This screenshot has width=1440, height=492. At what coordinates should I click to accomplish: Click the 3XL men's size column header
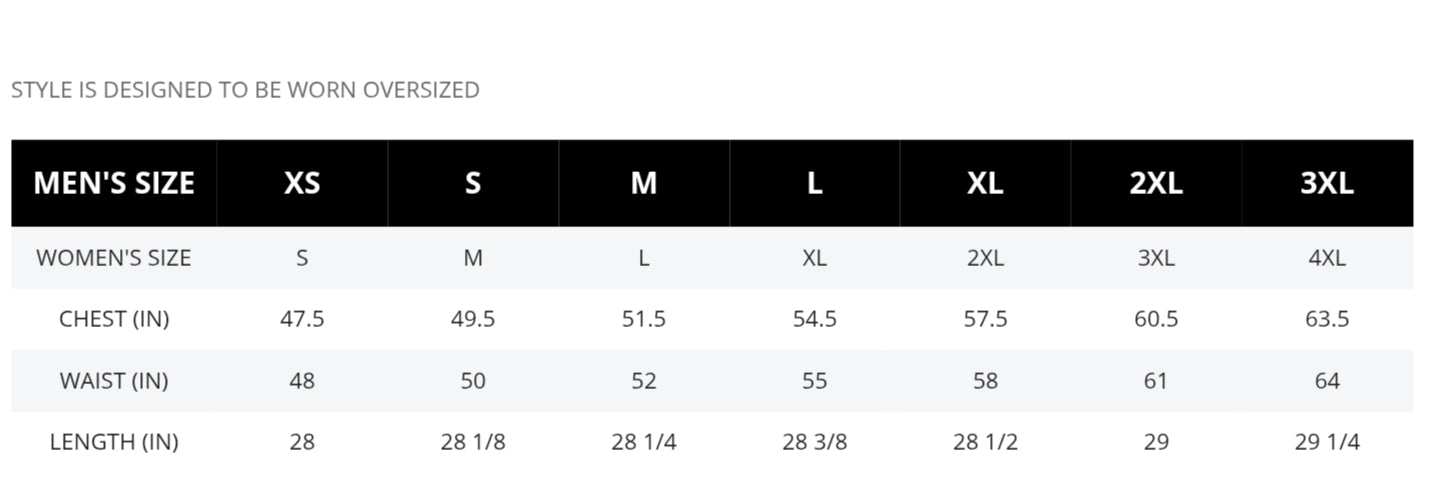tap(1327, 183)
